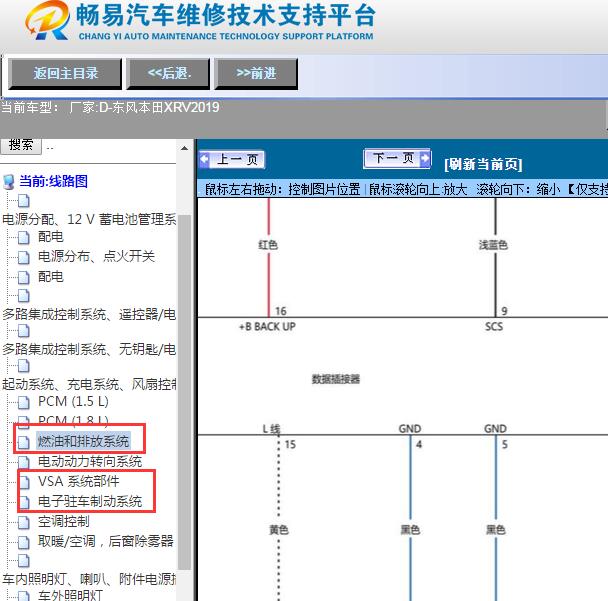Click the SCS pin label in diagram
Screen dimensions: 608x601
coord(494,326)
